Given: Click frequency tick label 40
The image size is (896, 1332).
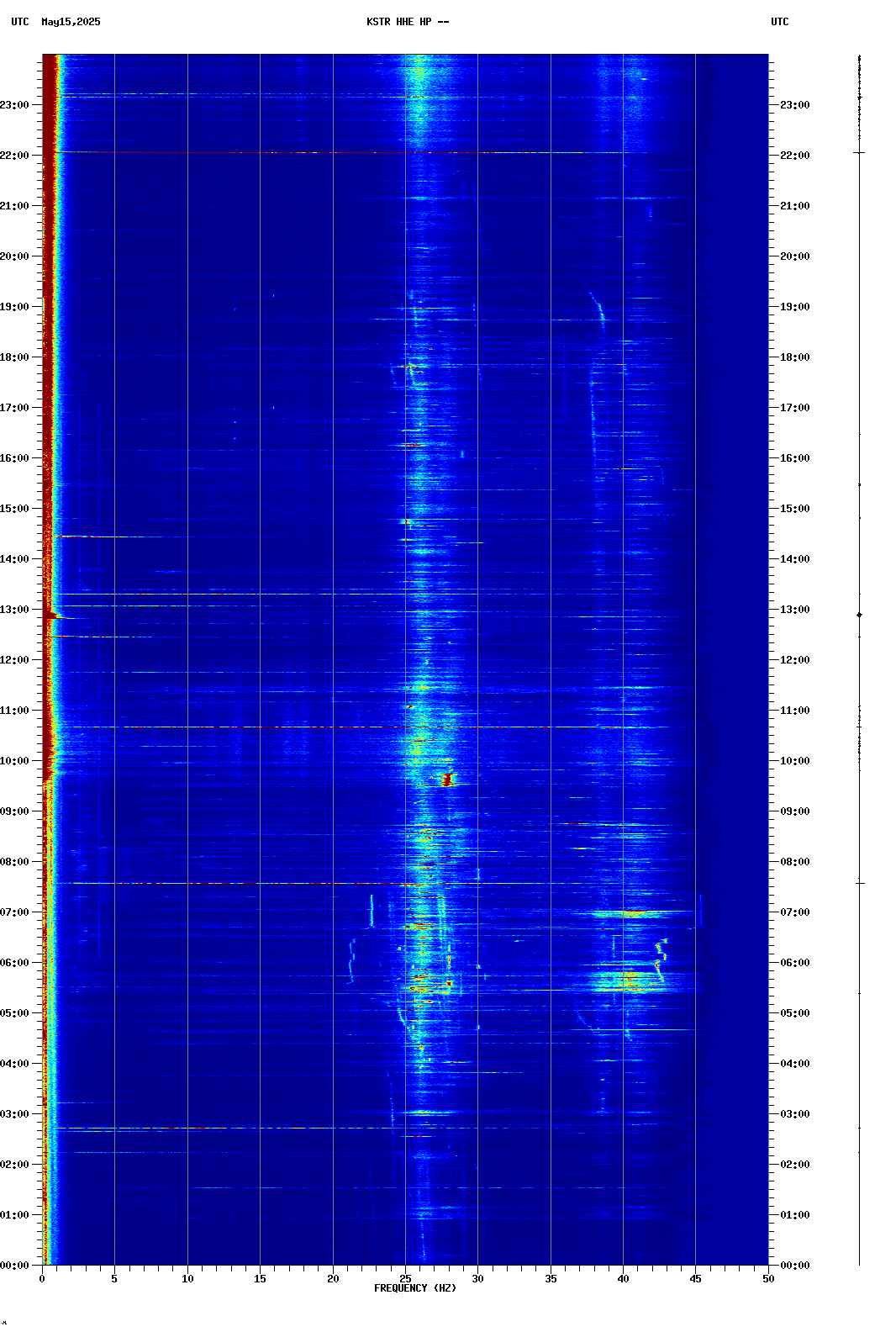Looking at the screenshot, I should 623,1279.
